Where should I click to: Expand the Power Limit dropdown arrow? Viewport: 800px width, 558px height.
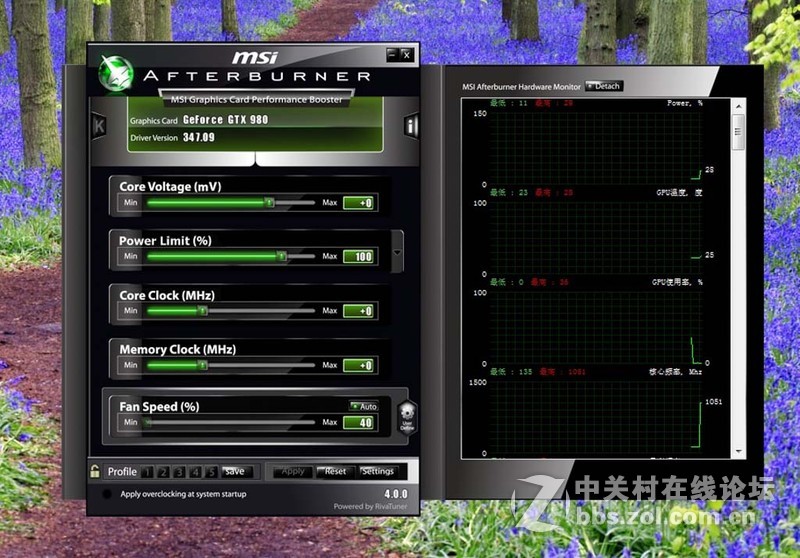pyautogui.click(x=397, y=252)
